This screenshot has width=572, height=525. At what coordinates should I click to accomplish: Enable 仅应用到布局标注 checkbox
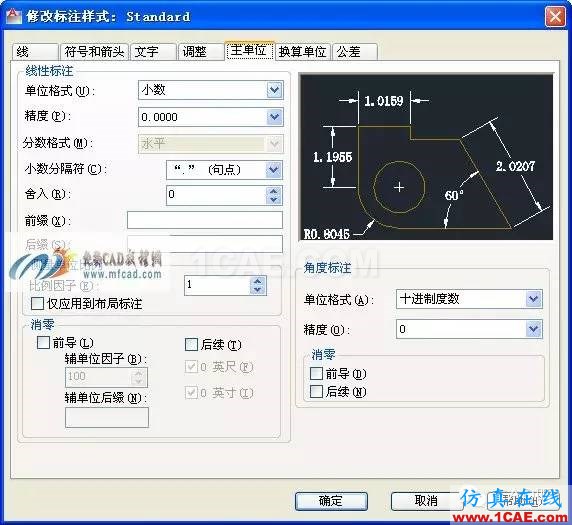(x=37, y=304)
